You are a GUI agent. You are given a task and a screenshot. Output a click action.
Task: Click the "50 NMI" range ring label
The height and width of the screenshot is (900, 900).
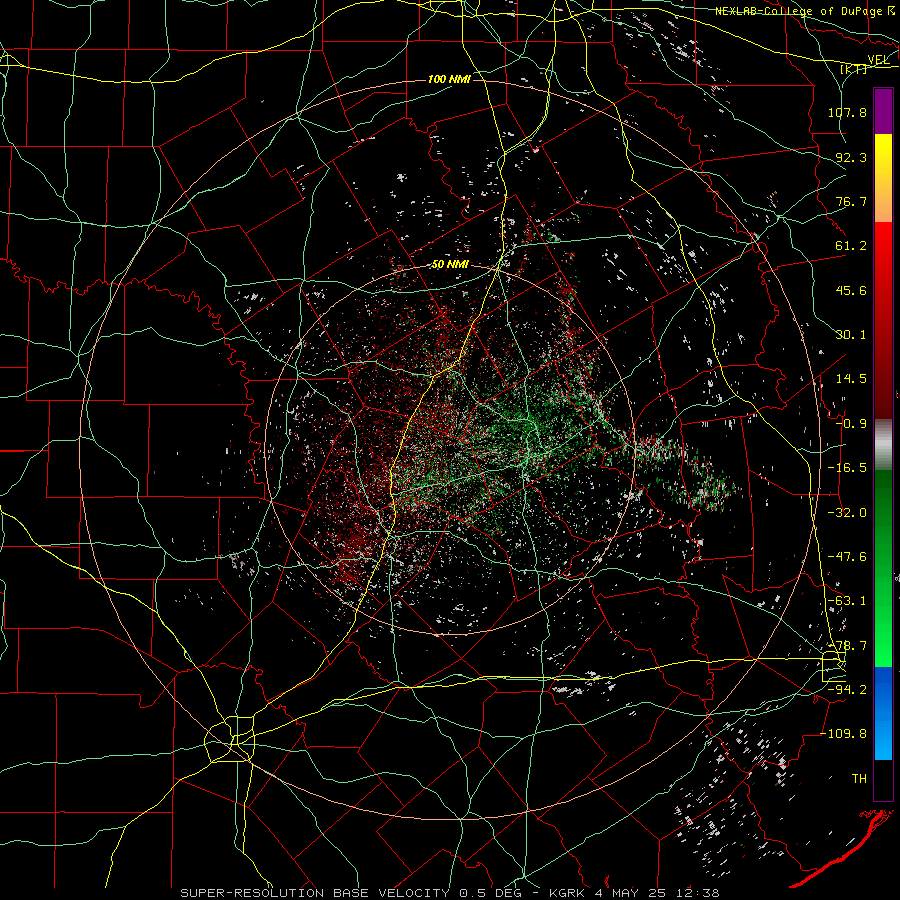pyautogui.click(x=450, y=265)
